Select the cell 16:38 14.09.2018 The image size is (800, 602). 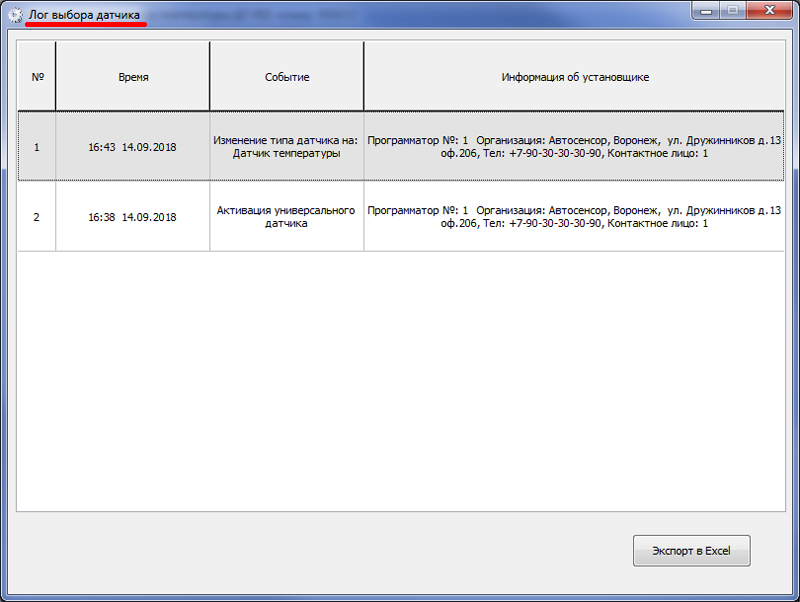(133, 217)
